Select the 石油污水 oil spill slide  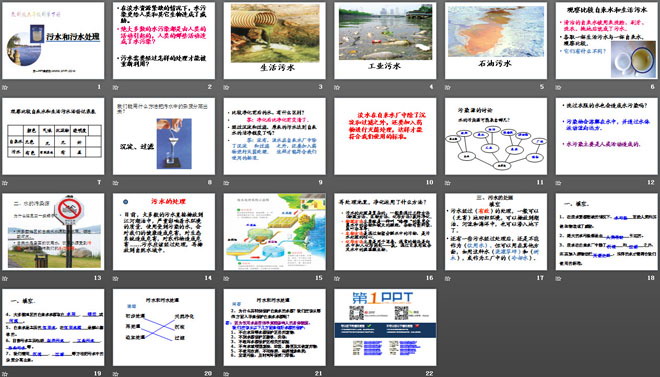(x=496, y=40)
